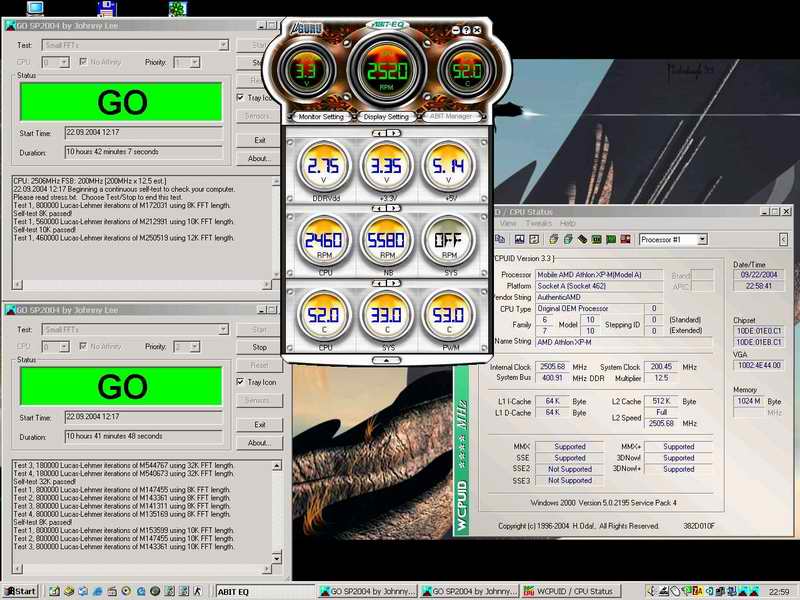Open the Priority dropdown in the upper SP2004 window
This screenshot has height=600, width=800.
(195, 62)
